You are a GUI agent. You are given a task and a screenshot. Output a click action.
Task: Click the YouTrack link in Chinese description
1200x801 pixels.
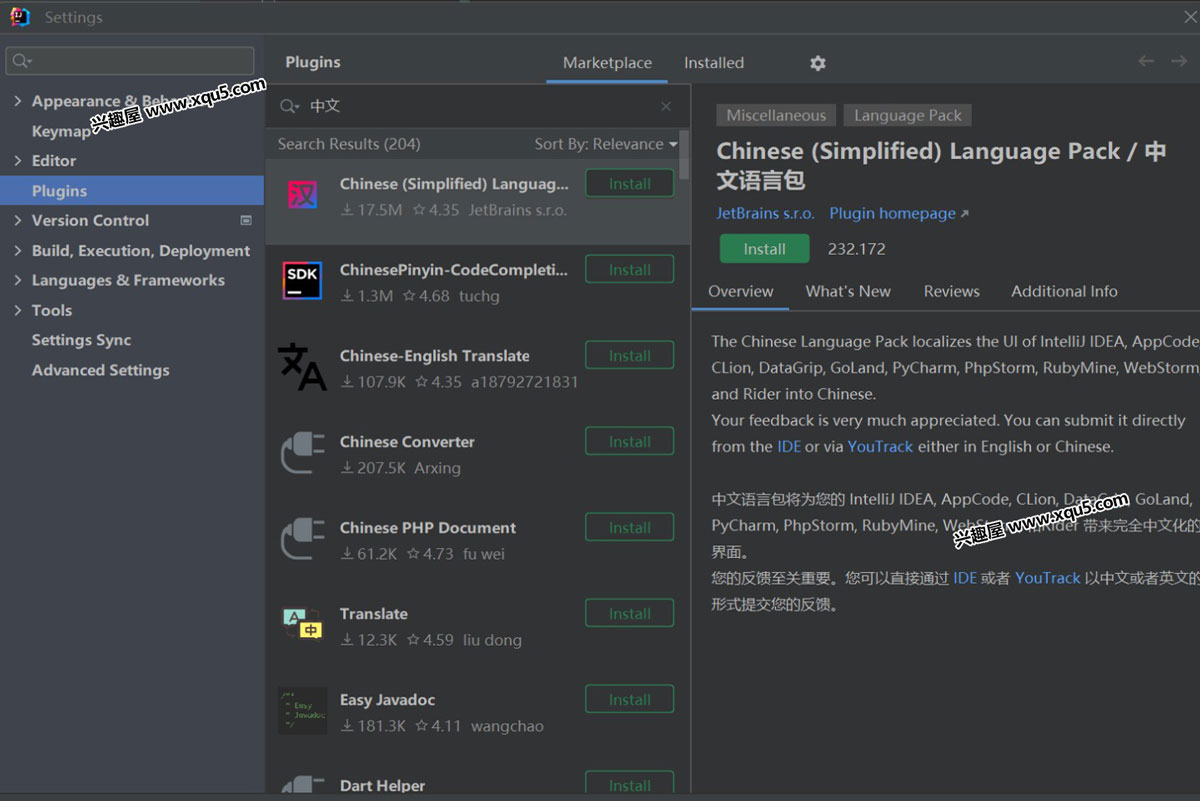pyautogui.click(x=1047, y=578)
